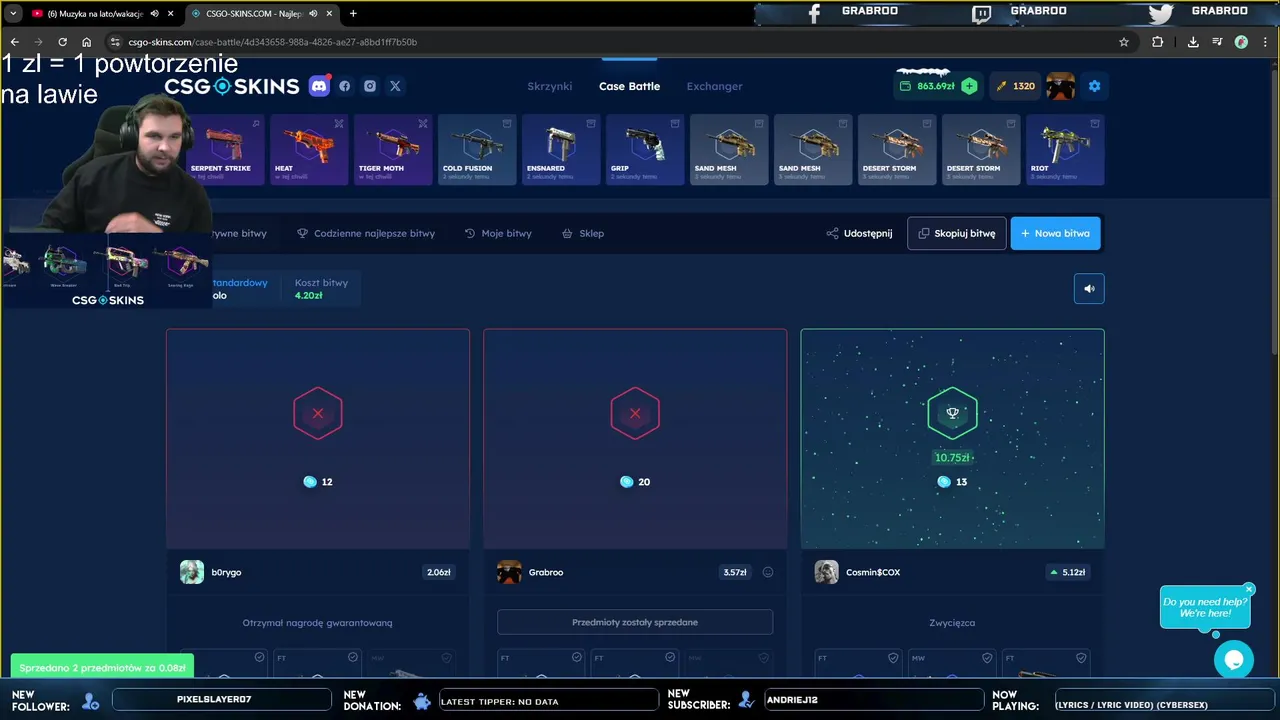Image resolution: width=1280 pixels, height=720 pixels.
Task: Click the red X hexagon above 12
Action: (x=318, y=413)
